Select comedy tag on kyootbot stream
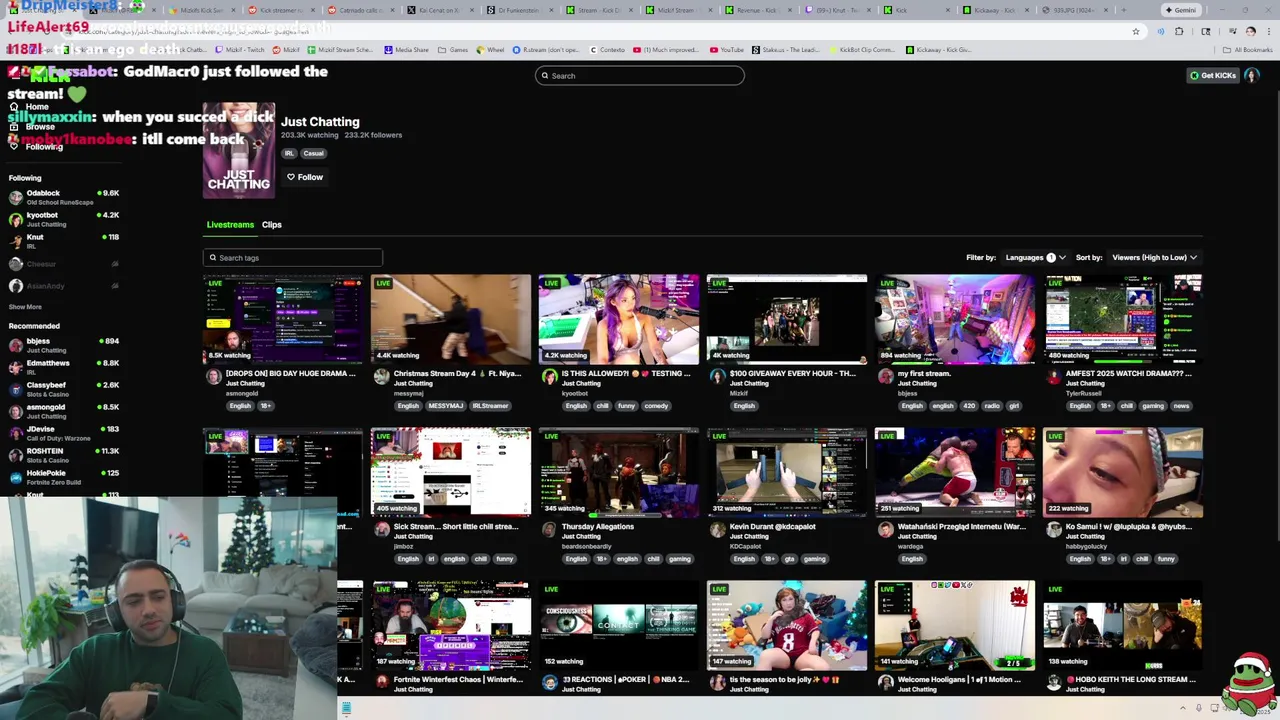 656,406
